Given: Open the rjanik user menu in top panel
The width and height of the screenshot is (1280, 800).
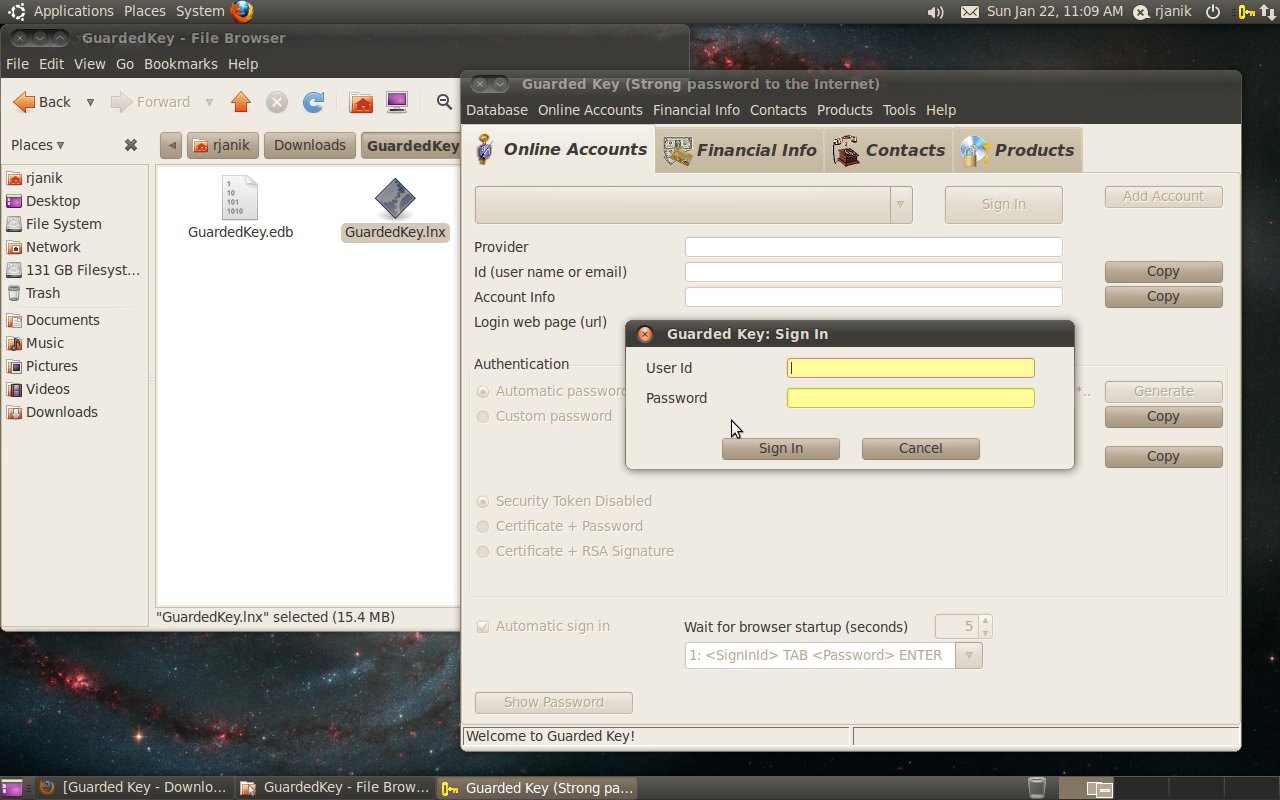Looking at the screenshot, I should click(x=1163, y=12).
